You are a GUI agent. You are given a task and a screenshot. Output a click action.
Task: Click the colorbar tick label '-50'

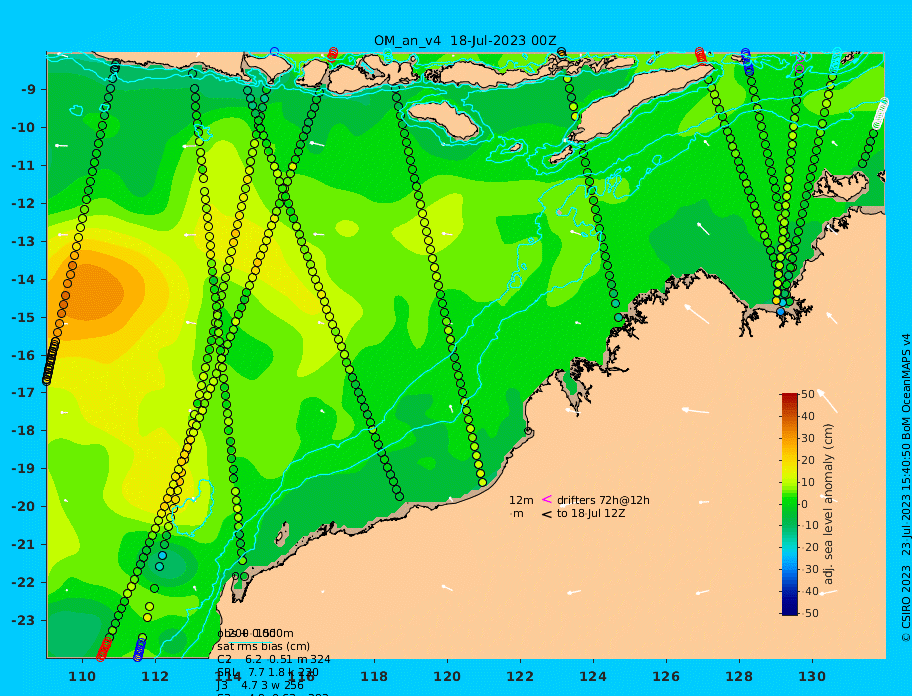click(809, 613)
